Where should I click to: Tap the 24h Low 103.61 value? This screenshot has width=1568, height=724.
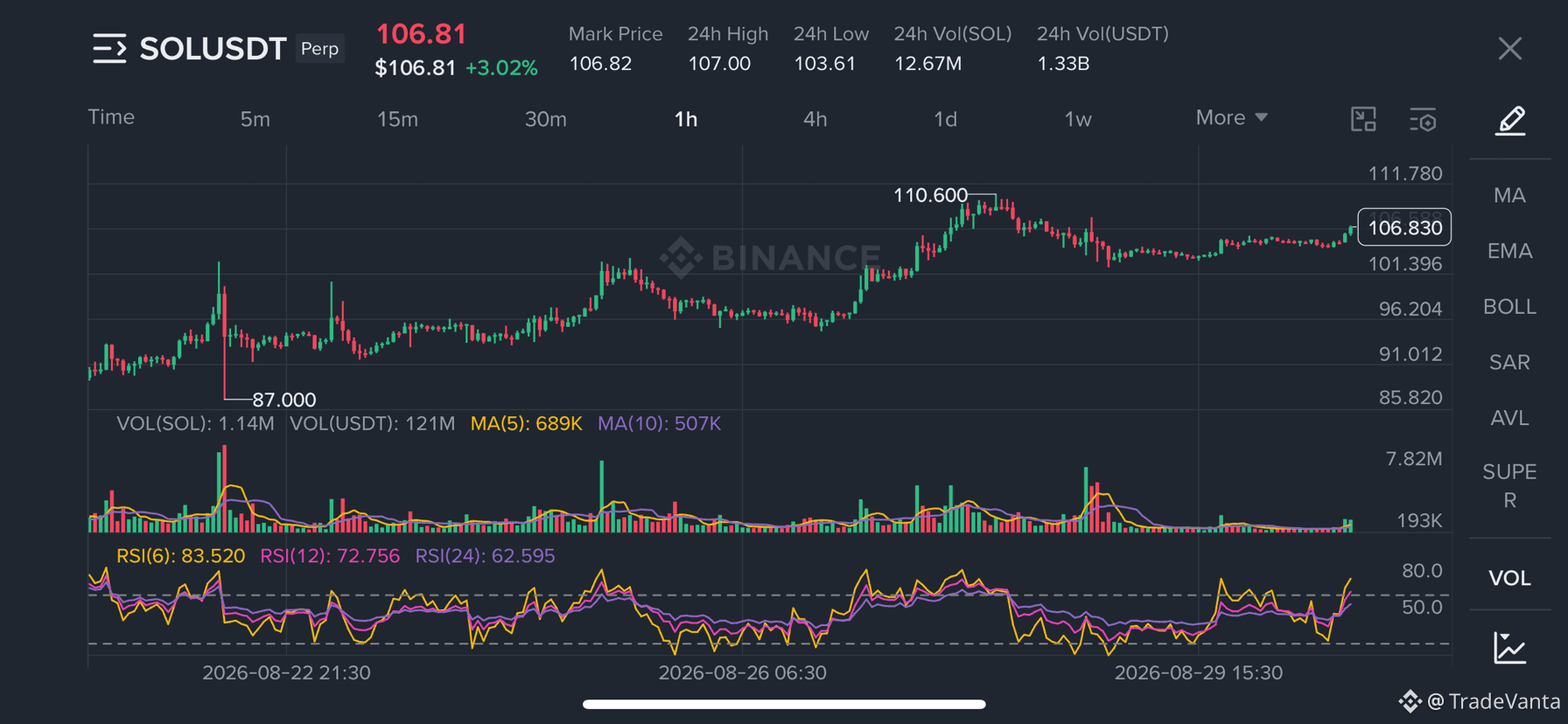[824, 64]
